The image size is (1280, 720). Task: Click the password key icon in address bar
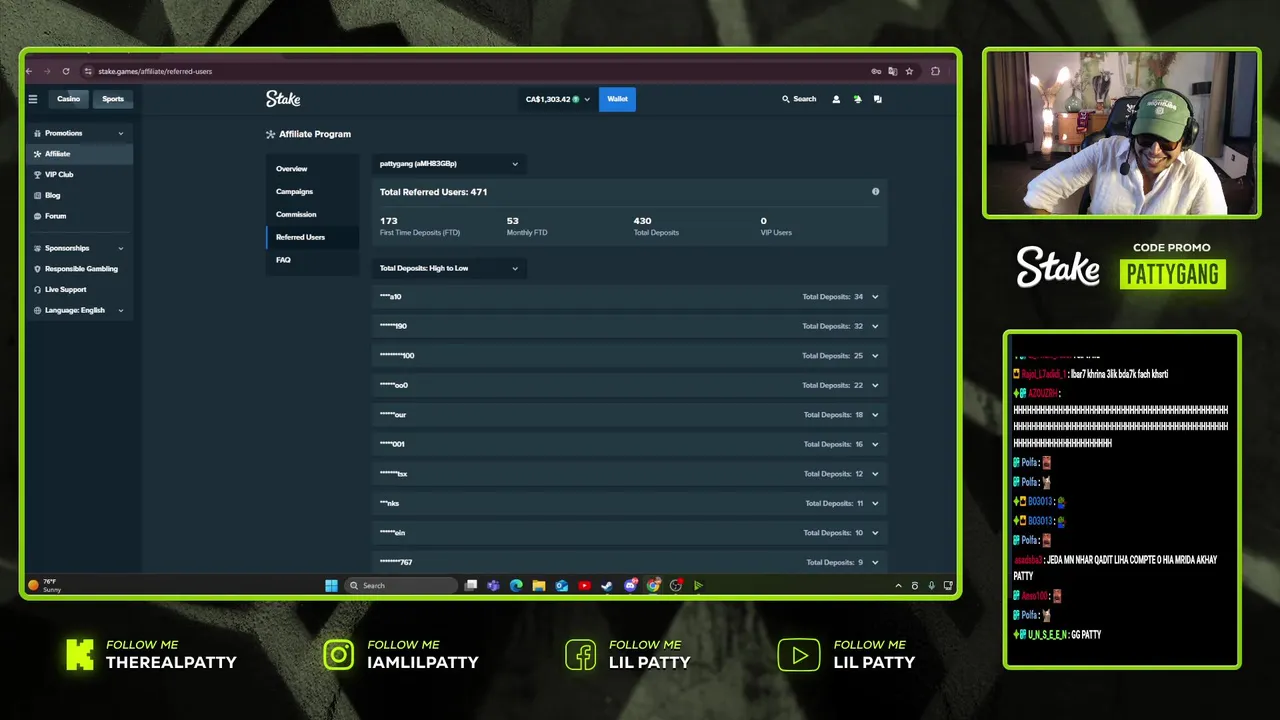pos(876,71)
